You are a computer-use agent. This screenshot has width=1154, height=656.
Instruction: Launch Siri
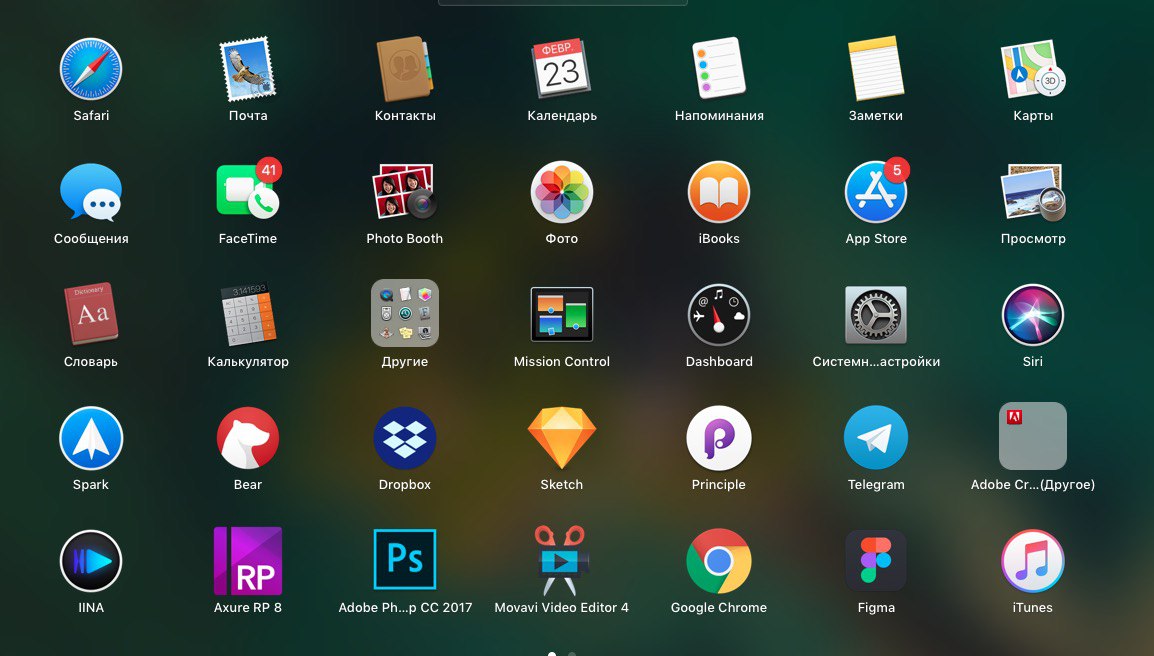1033,315
